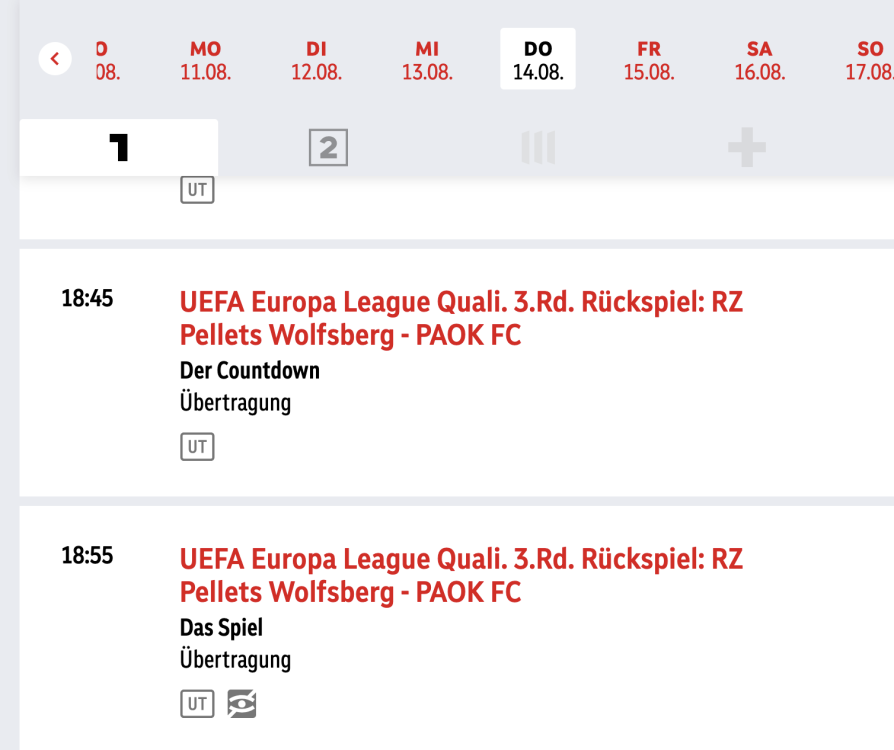The width and height of the screenshot is (894, 750).
Task: Select Tuesday 12.08. in date bar
Action: pos(316,60)
